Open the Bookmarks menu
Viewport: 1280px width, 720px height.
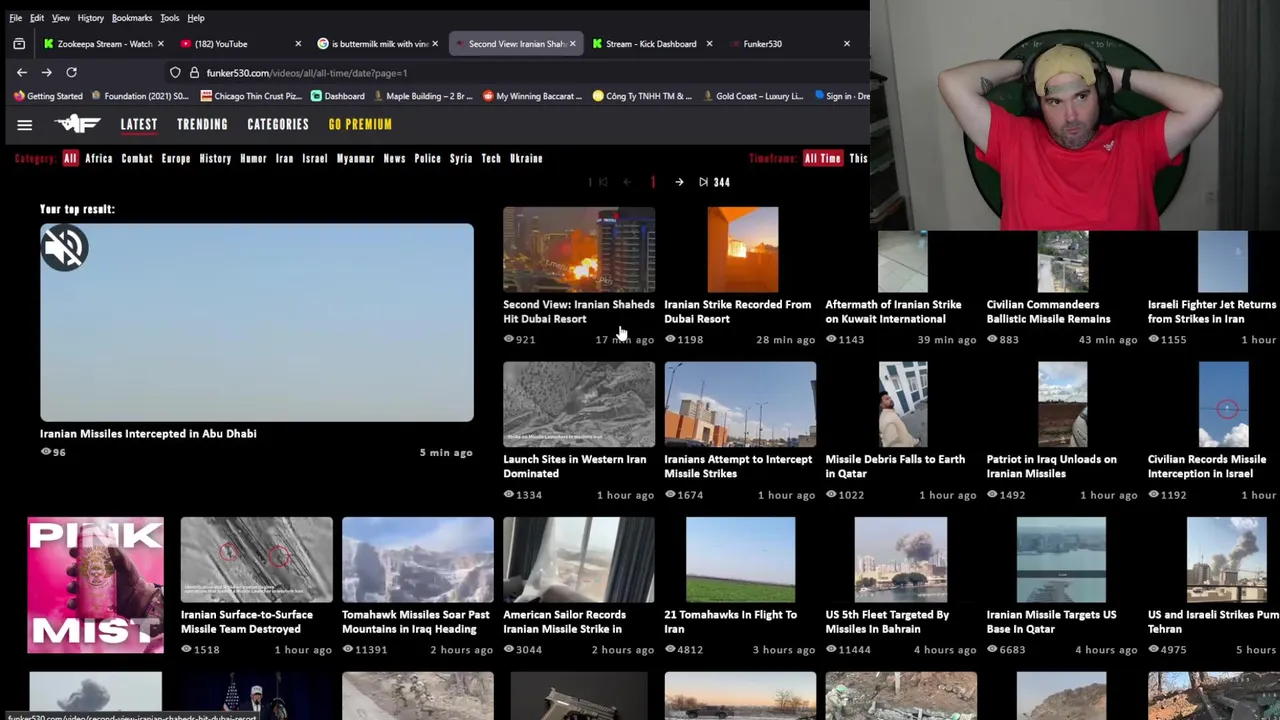coord(132,18)
